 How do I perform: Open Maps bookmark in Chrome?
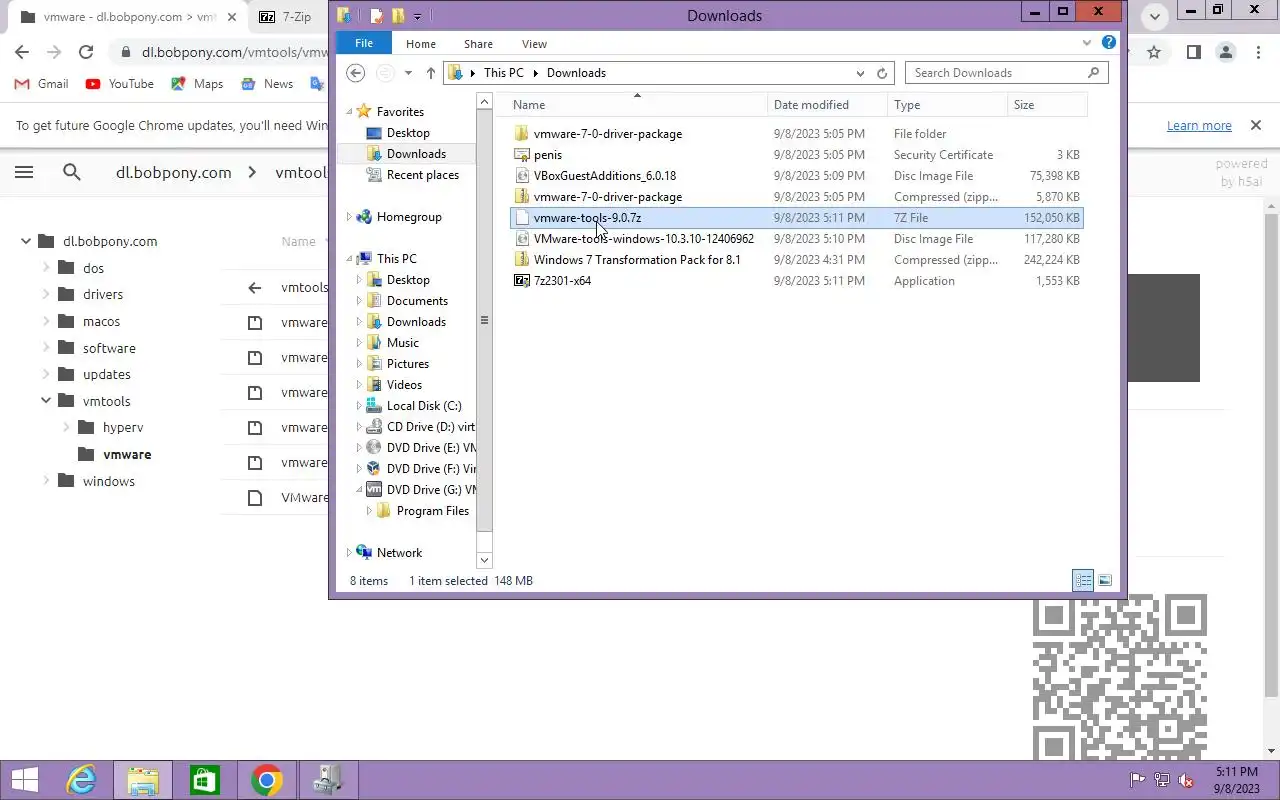point(198,84)
